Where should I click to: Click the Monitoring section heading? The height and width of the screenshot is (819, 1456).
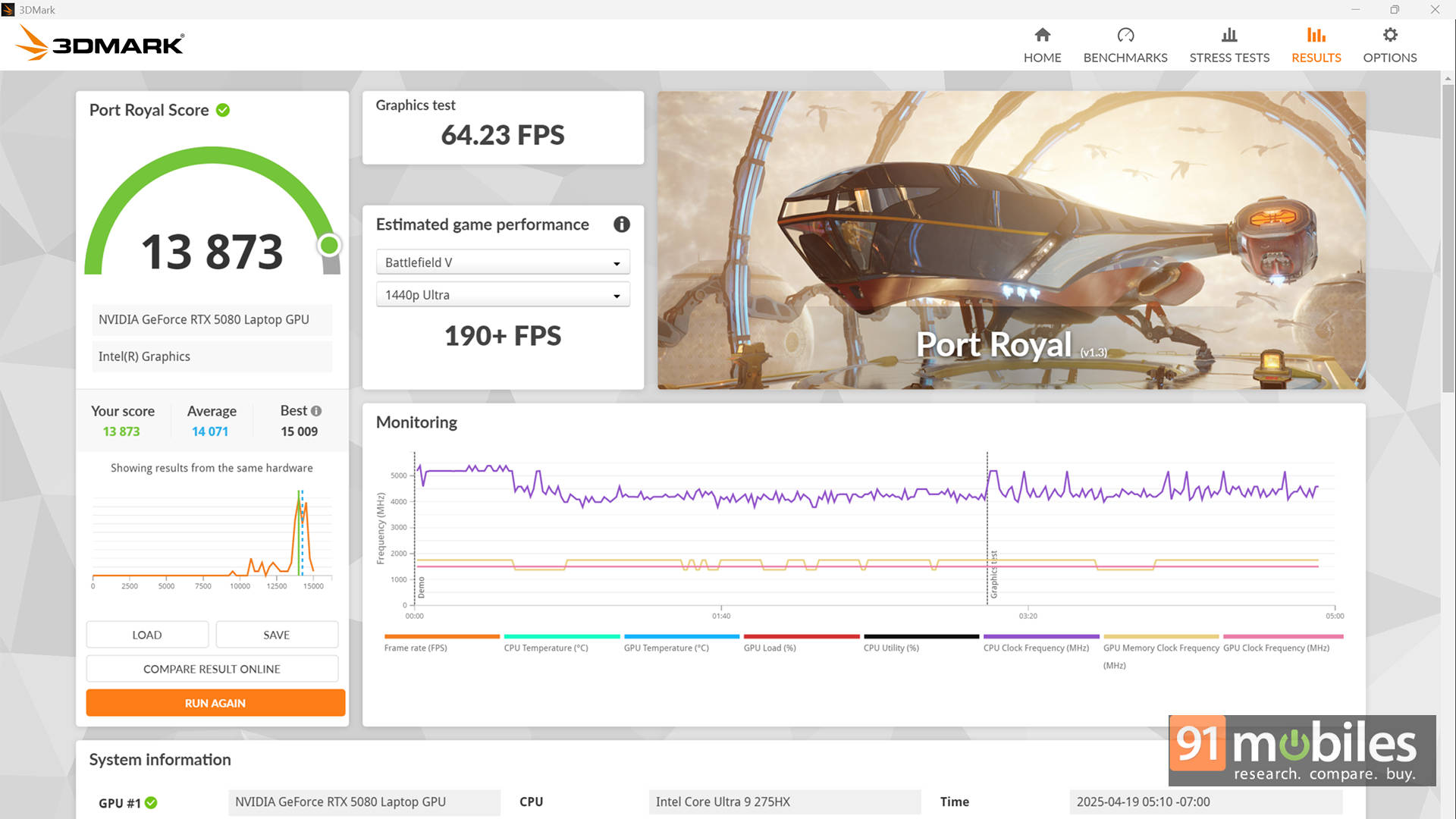coord(416,422)
